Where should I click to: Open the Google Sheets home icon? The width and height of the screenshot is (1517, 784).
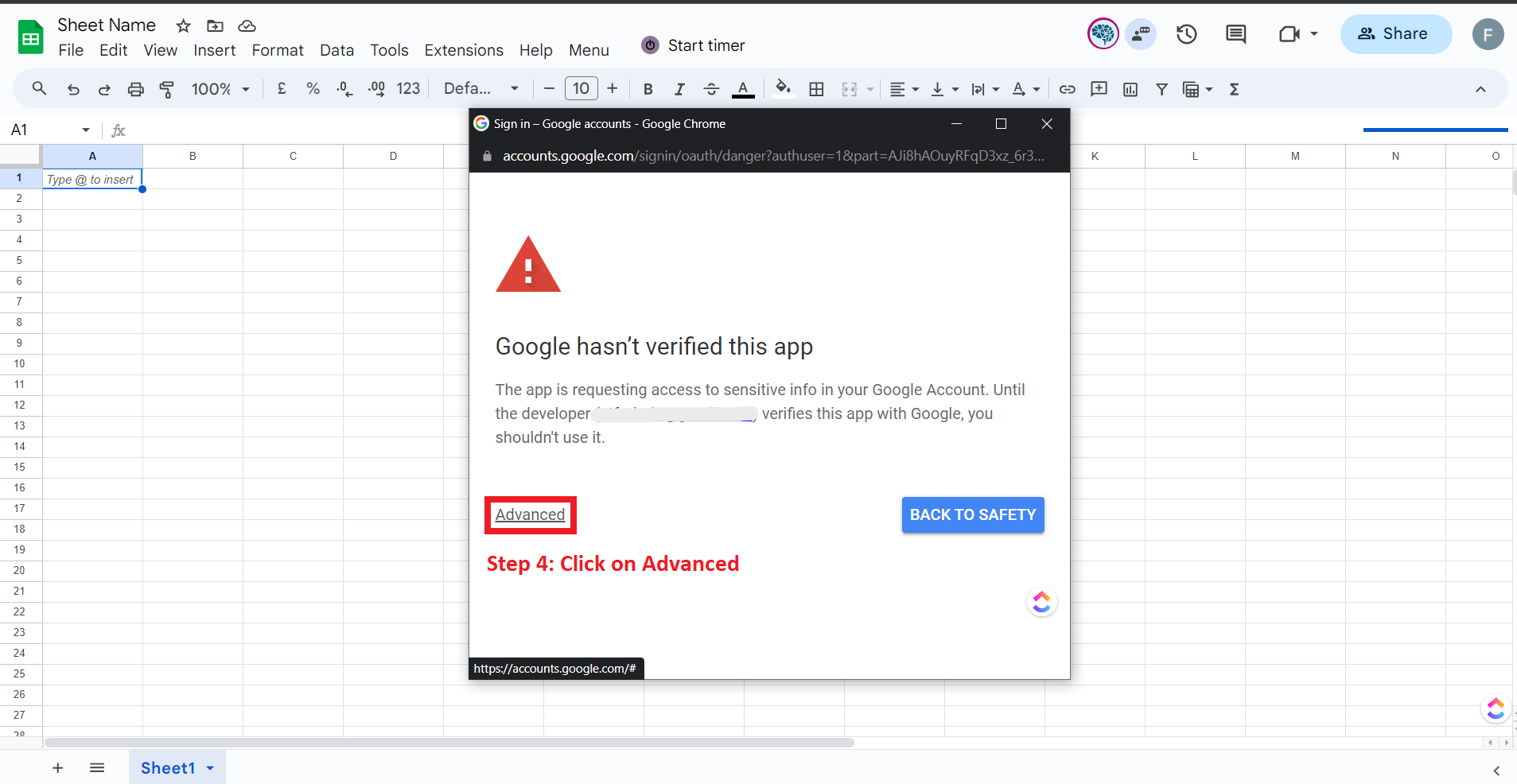coord(30,37)
